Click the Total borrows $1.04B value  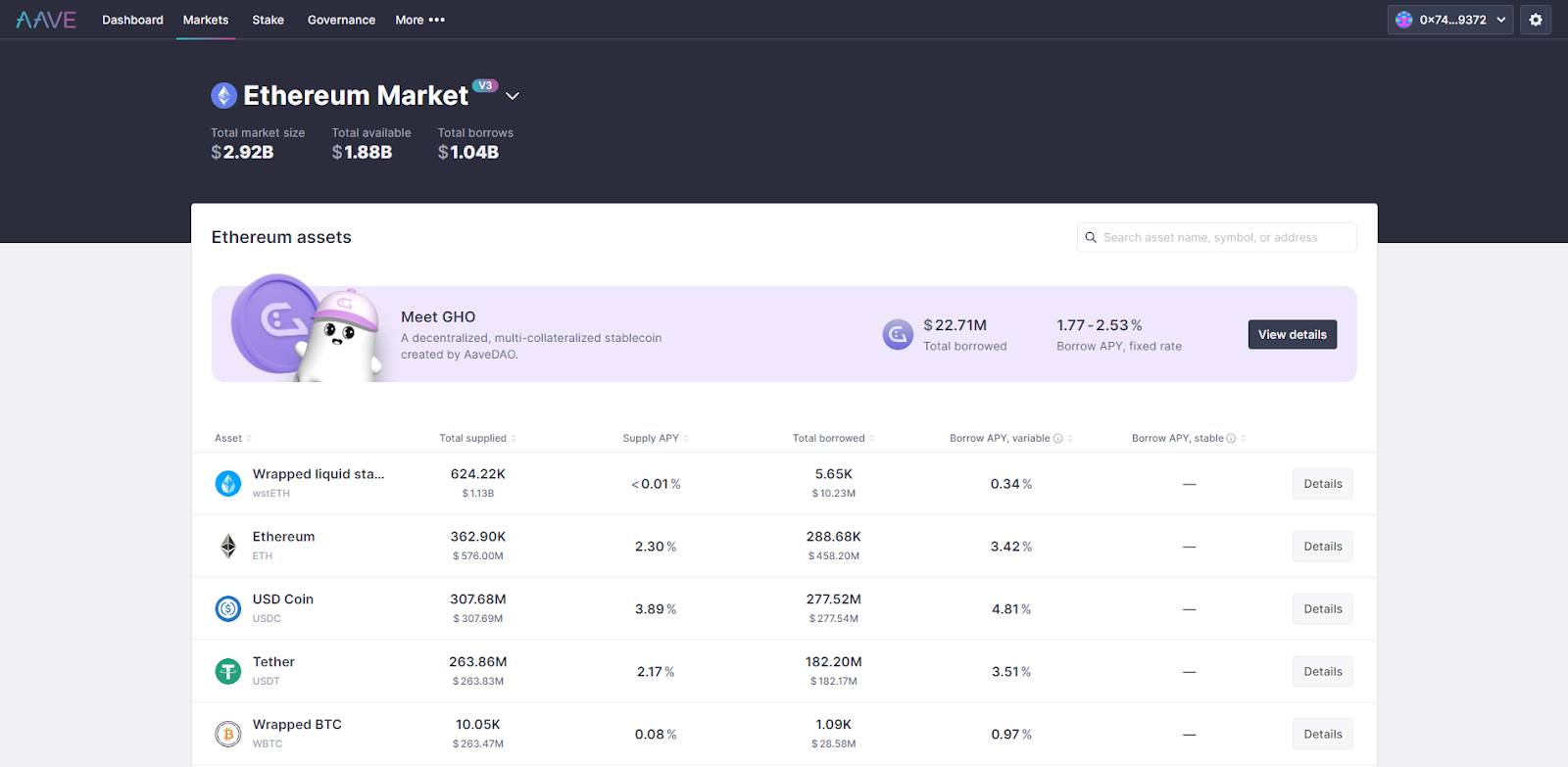tap(468, 152)
